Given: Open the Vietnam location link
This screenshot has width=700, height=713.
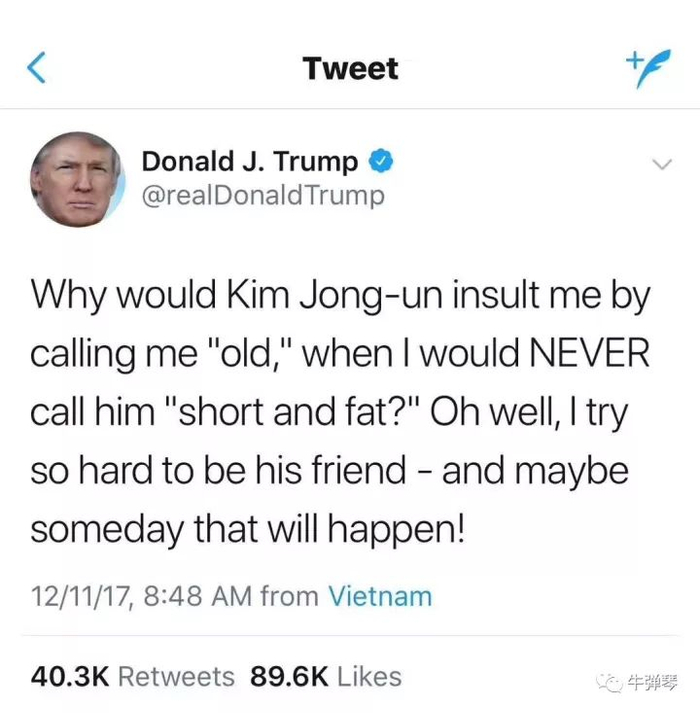Looking at the screenshot, I should coord(380,596).
